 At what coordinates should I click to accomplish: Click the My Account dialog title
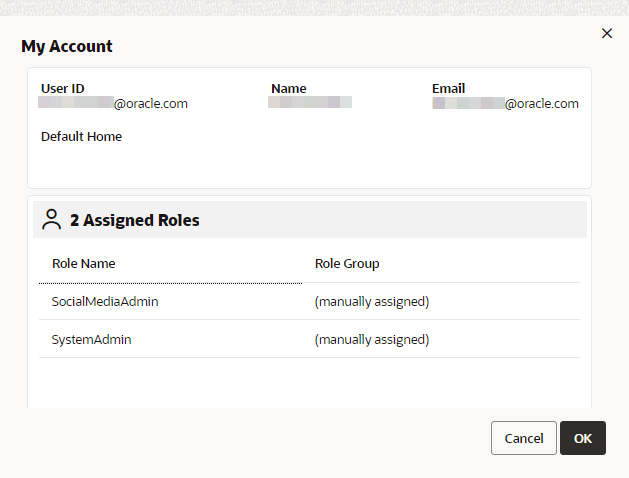point(67,46)
